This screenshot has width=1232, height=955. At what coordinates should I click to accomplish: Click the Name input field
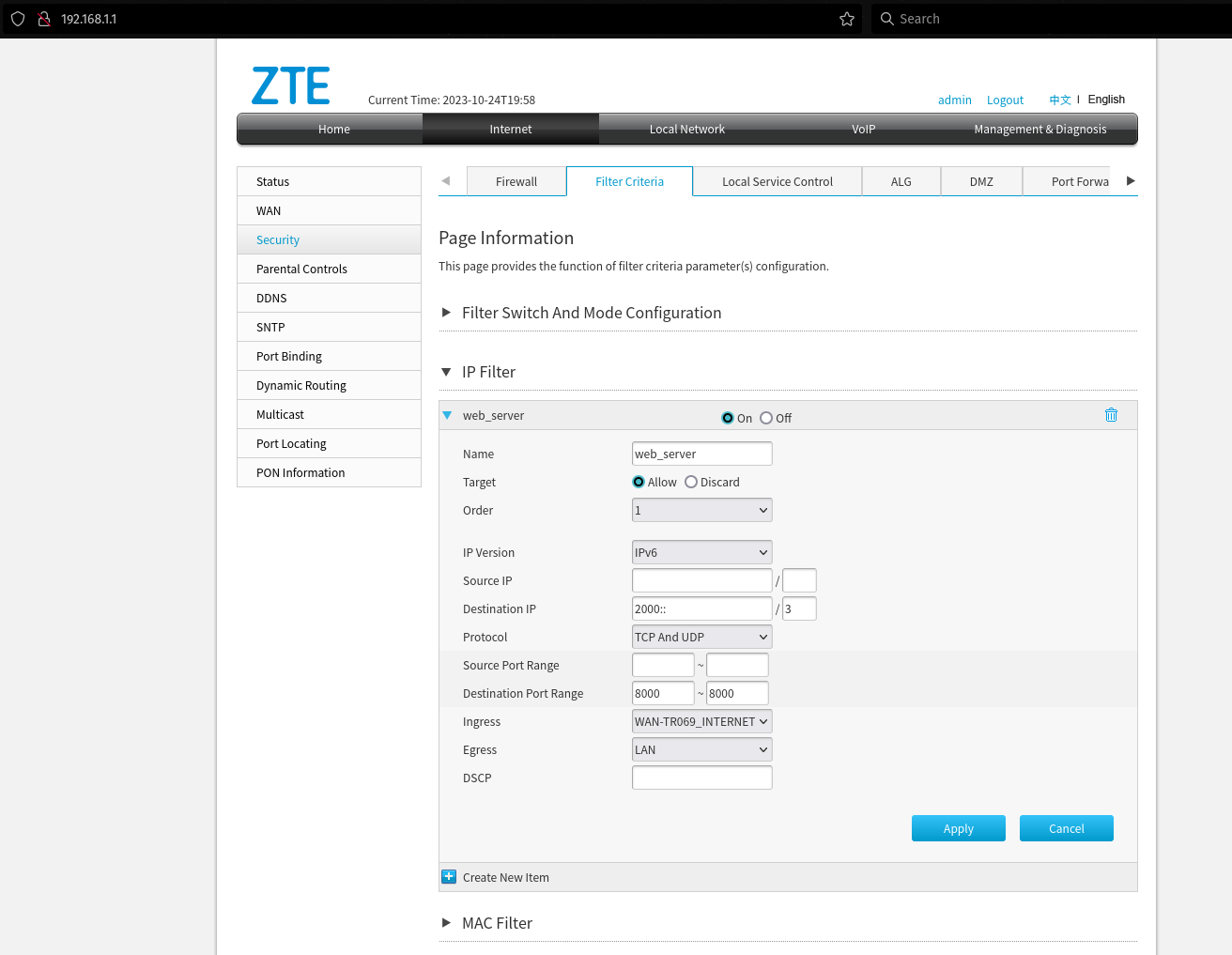pos(702,454)
